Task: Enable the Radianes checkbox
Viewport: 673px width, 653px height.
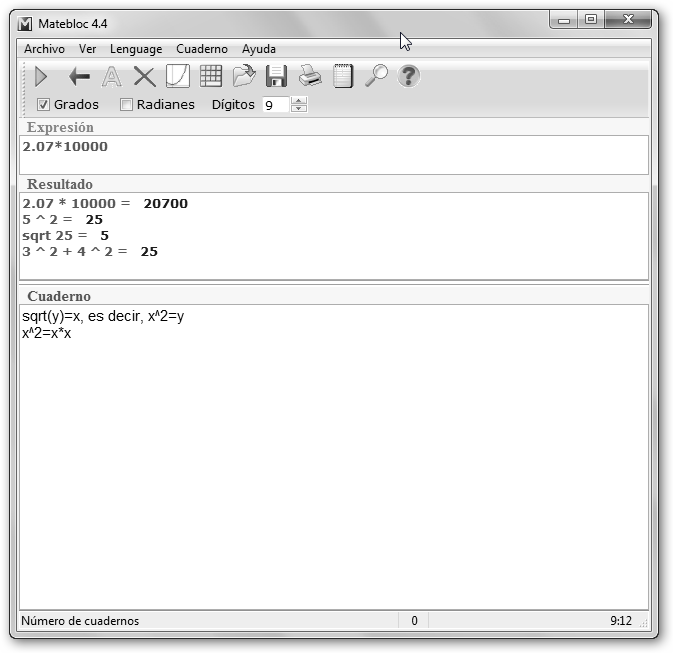Action: coord(126,105)
